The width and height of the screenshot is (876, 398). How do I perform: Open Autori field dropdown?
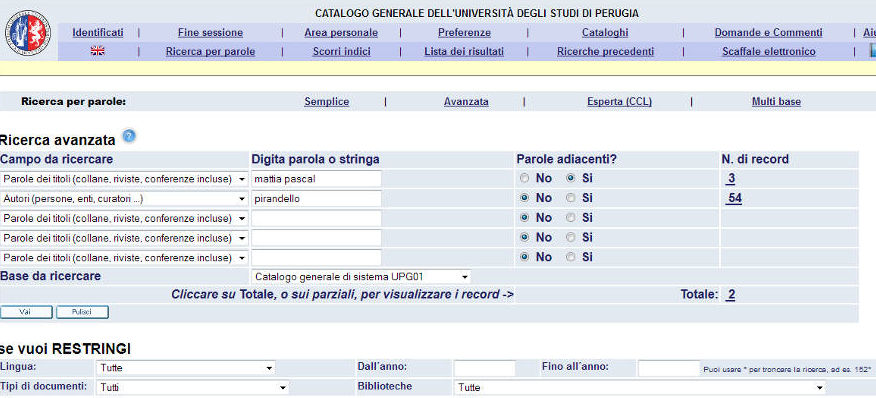coord(124,198)
